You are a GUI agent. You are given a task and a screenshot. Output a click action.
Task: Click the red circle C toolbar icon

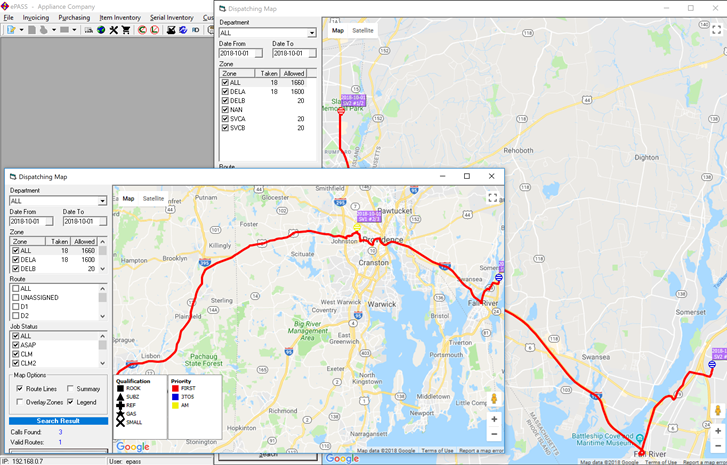(142, 30)
